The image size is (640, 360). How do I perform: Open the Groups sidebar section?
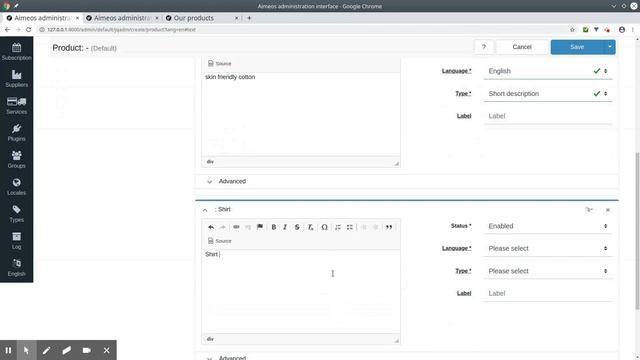(x=16, y=160)
